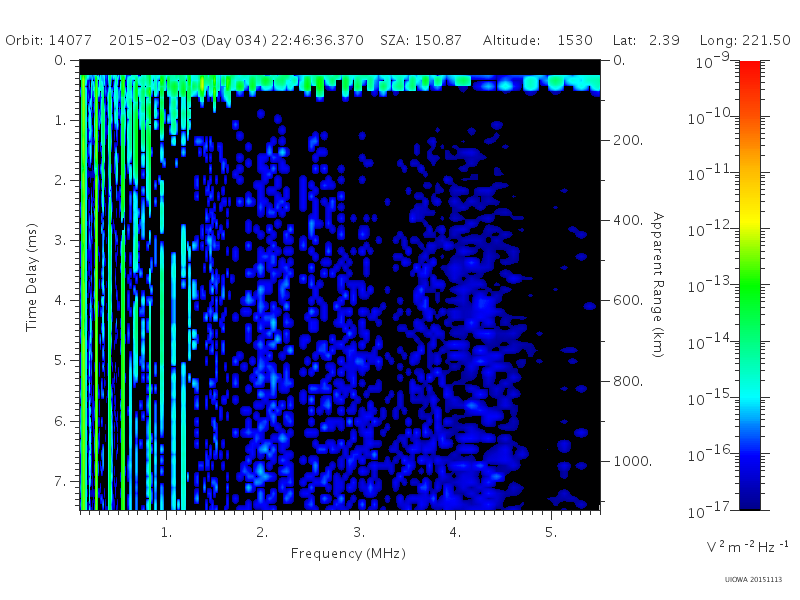800x600 pixels.
Task: Click the dark blue bottom of color bar
Action: pos(749,503)
